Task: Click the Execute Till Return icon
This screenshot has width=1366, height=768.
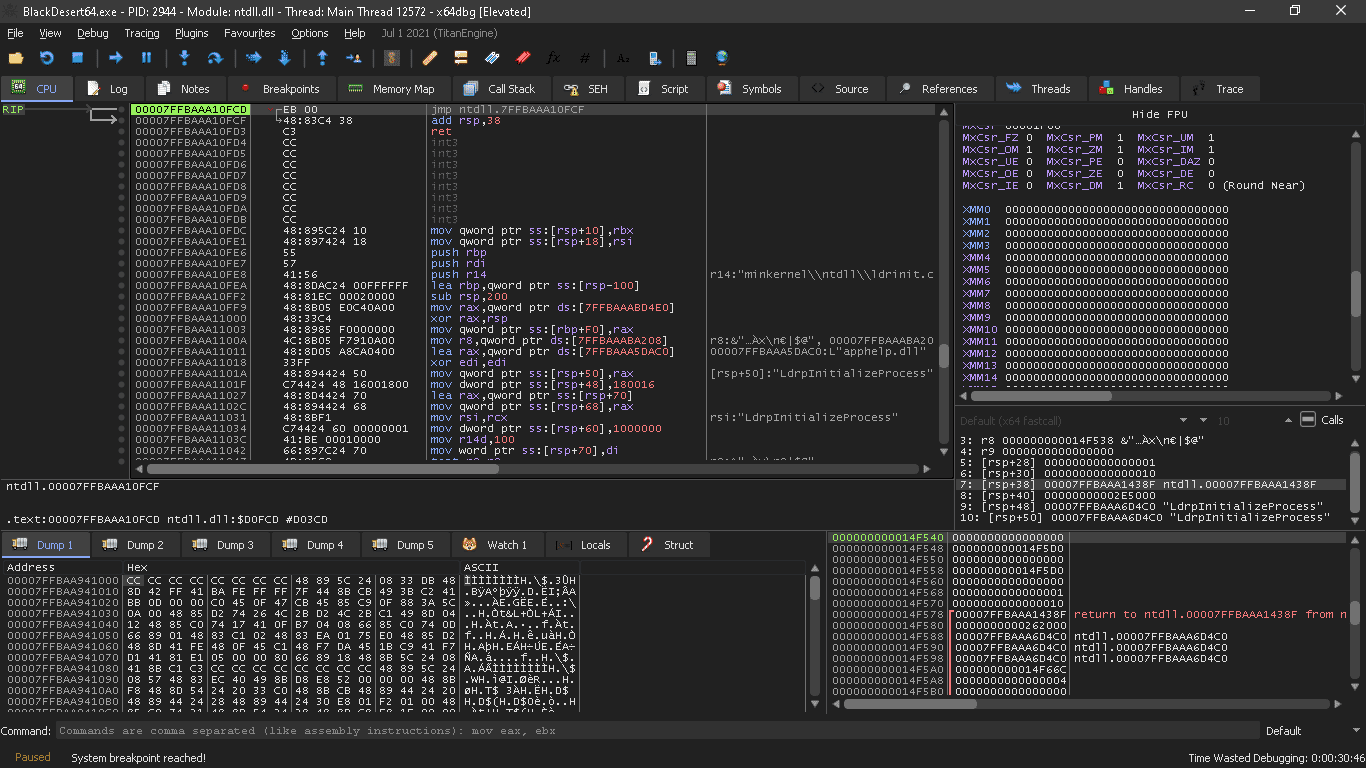Action: tap(322, 58)
